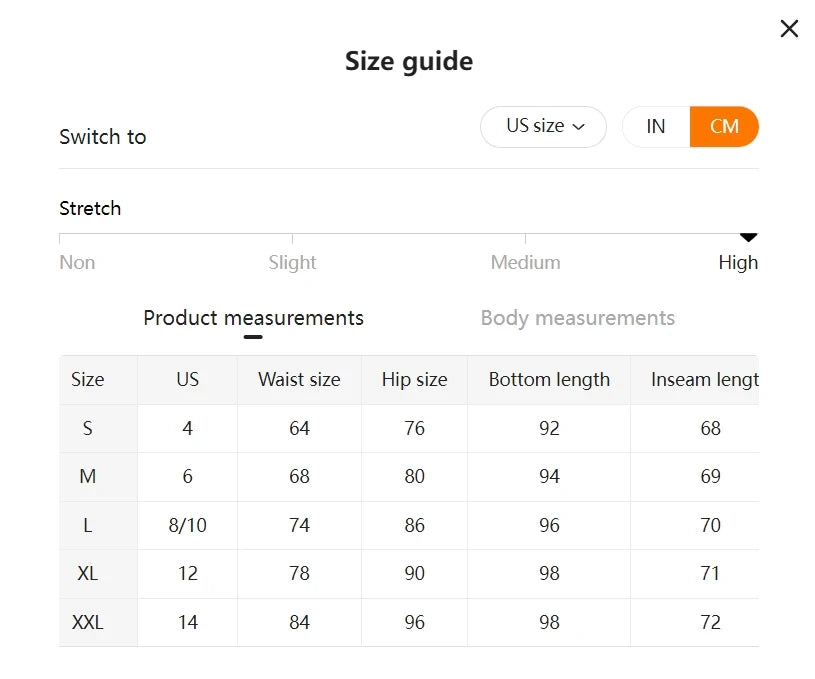Viewport: 815px width, 679px height.
Task: Switch units to IN
Action: [656, 127]
